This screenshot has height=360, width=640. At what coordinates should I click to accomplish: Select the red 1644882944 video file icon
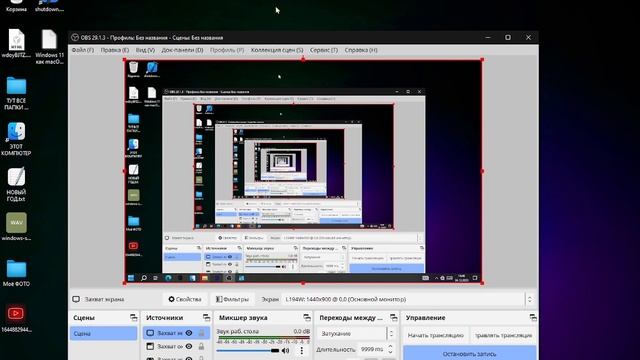16,318
